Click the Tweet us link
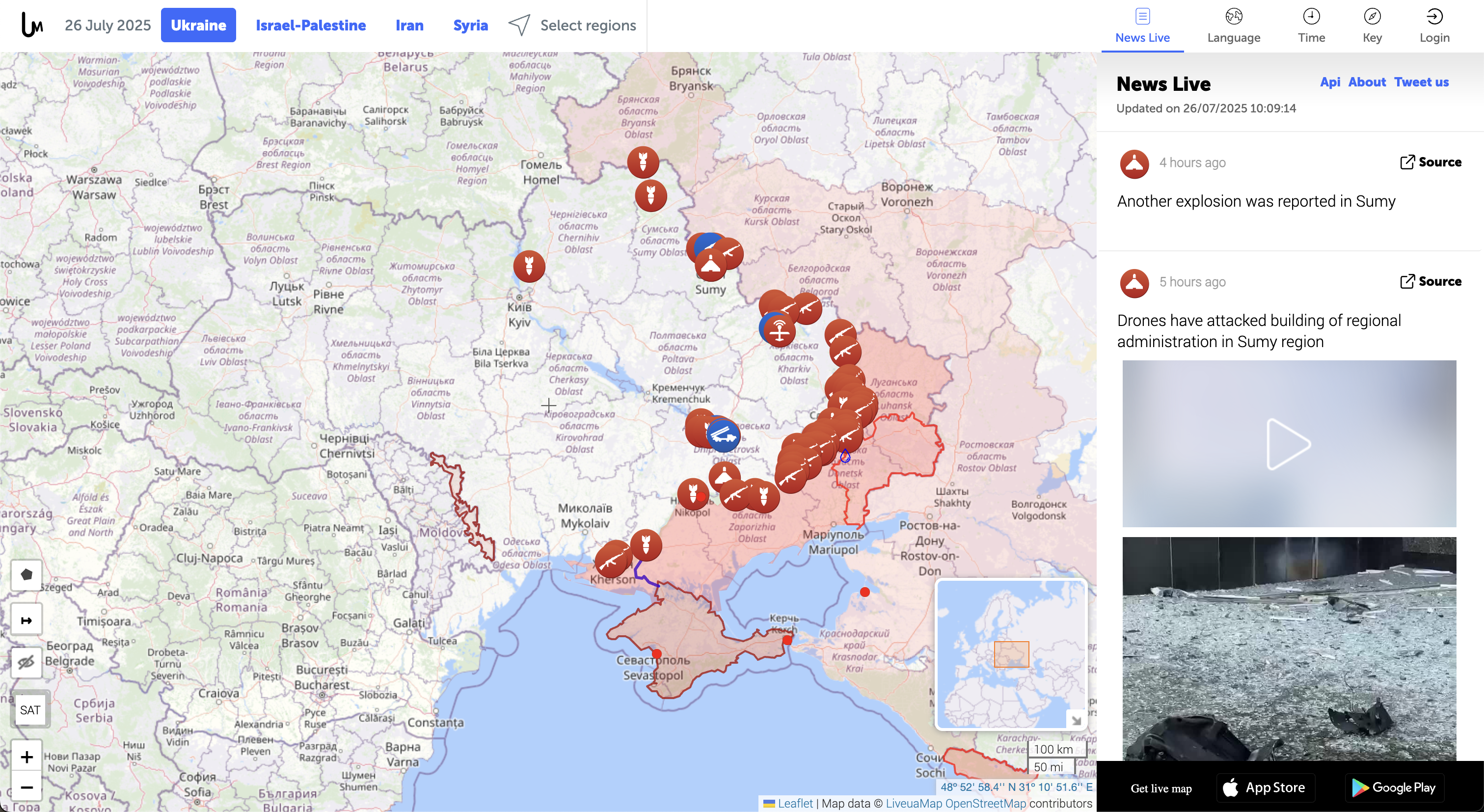Viewport: 1484px width, 812px height. [1421, 82]
